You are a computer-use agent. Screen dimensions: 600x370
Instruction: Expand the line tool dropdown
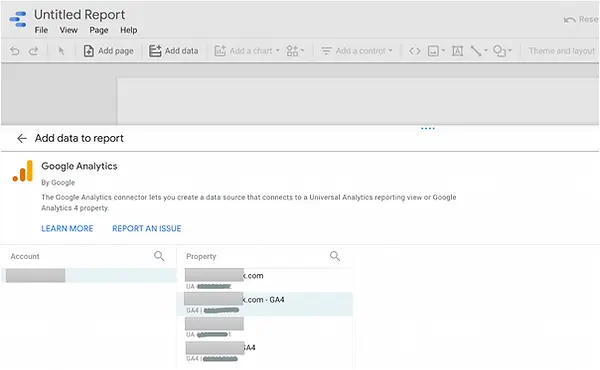point(479,51)
